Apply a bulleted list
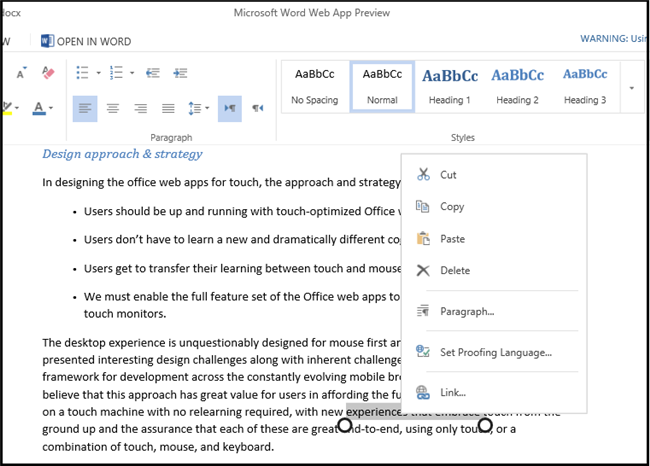 [82, 73]
